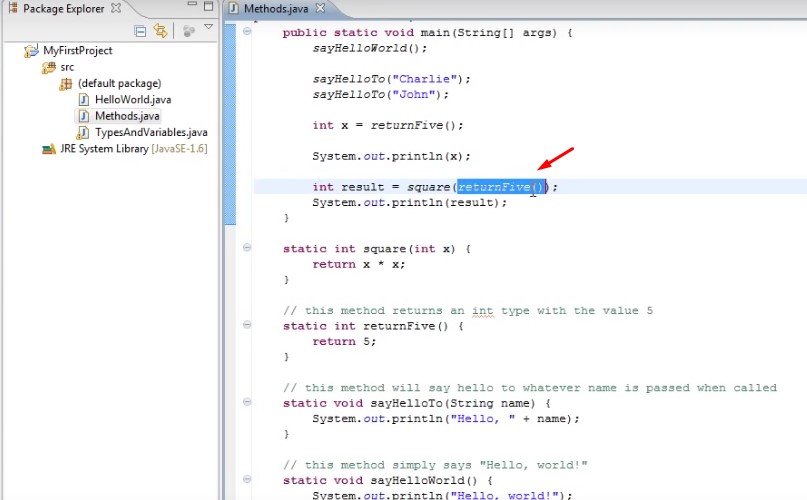Open Package Explorer View Menu arrow

tap(208, 28)
